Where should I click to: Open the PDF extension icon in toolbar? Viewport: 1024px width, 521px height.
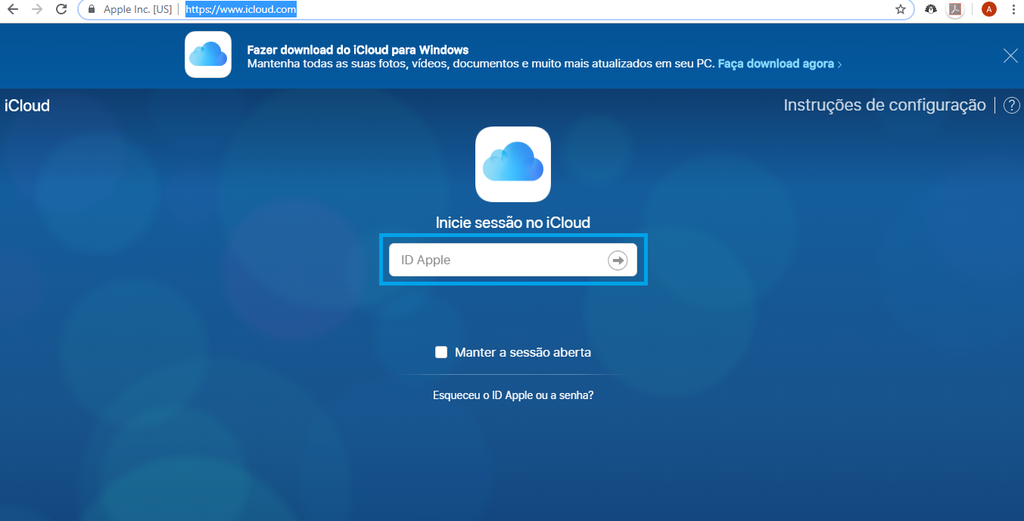955,9
